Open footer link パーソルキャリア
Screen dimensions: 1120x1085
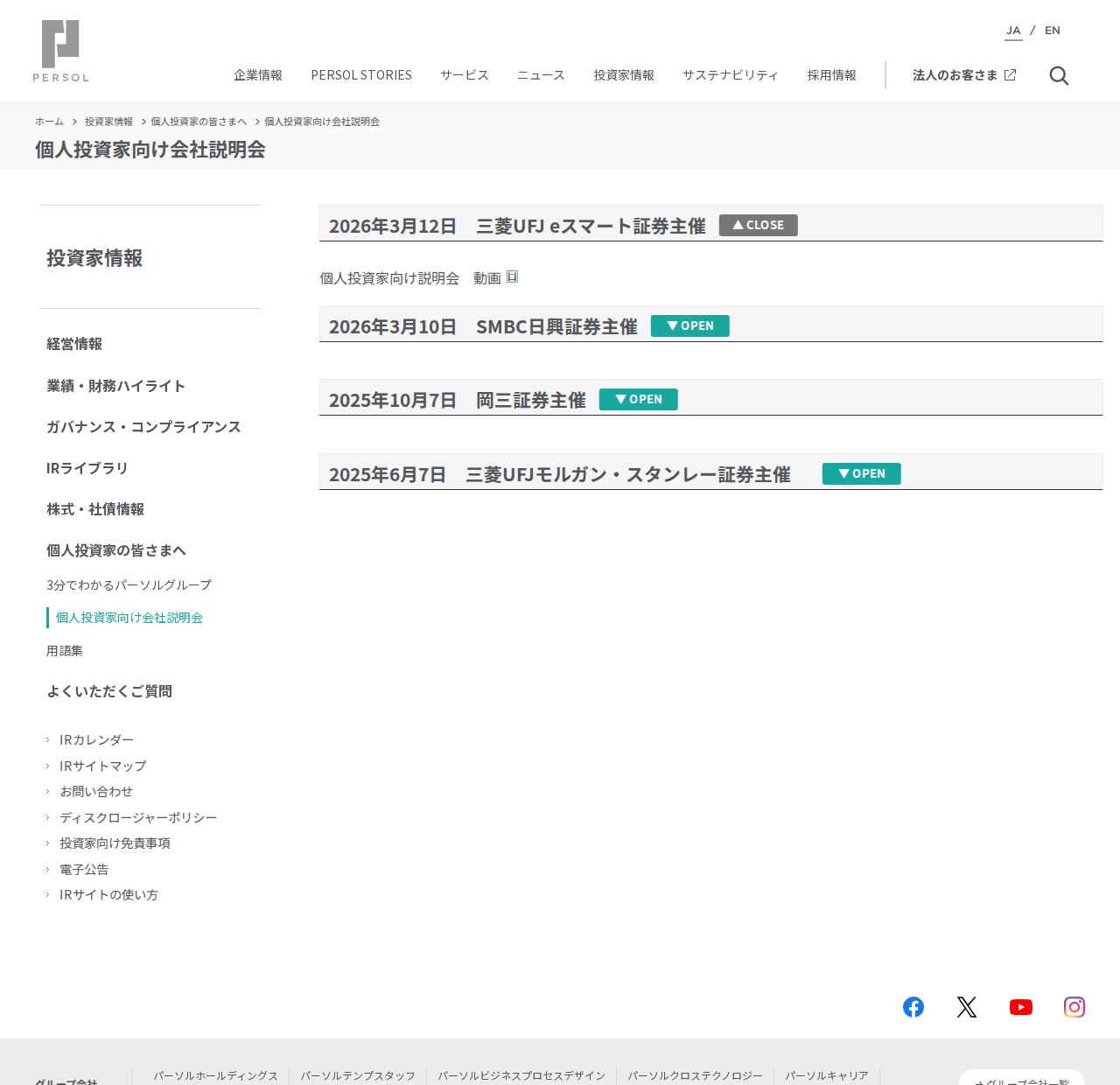tap(827, 1075)
